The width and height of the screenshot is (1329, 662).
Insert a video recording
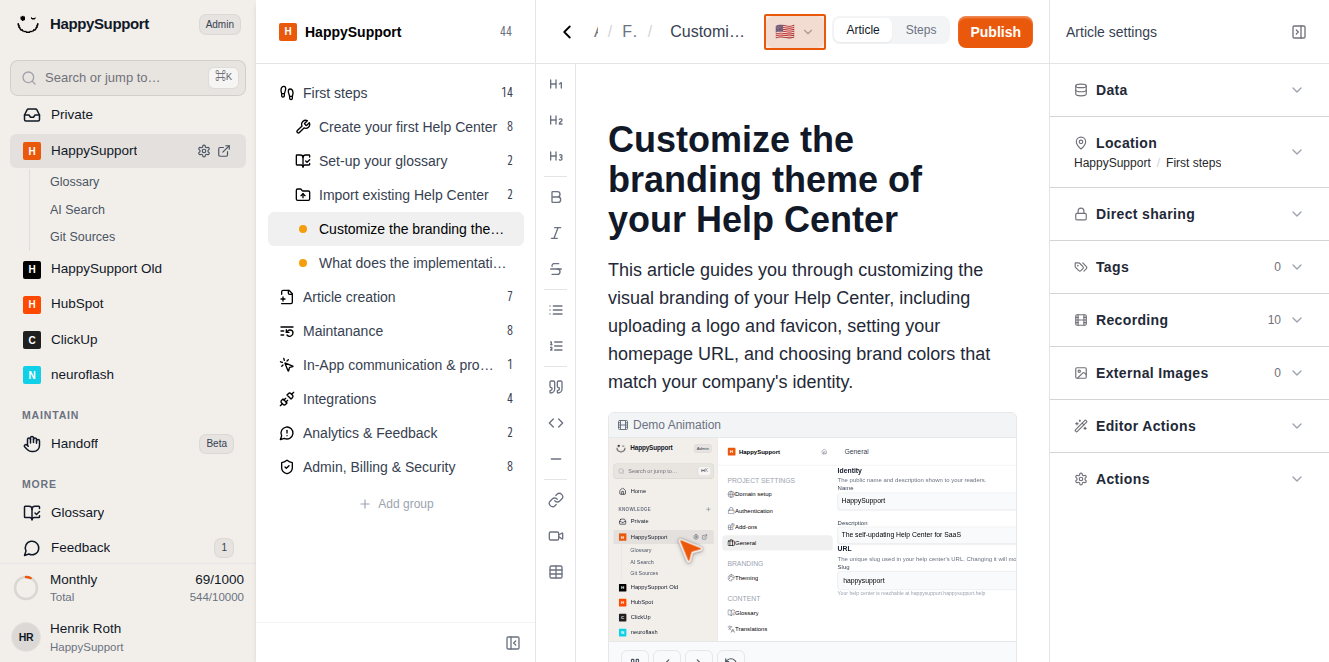556,536
